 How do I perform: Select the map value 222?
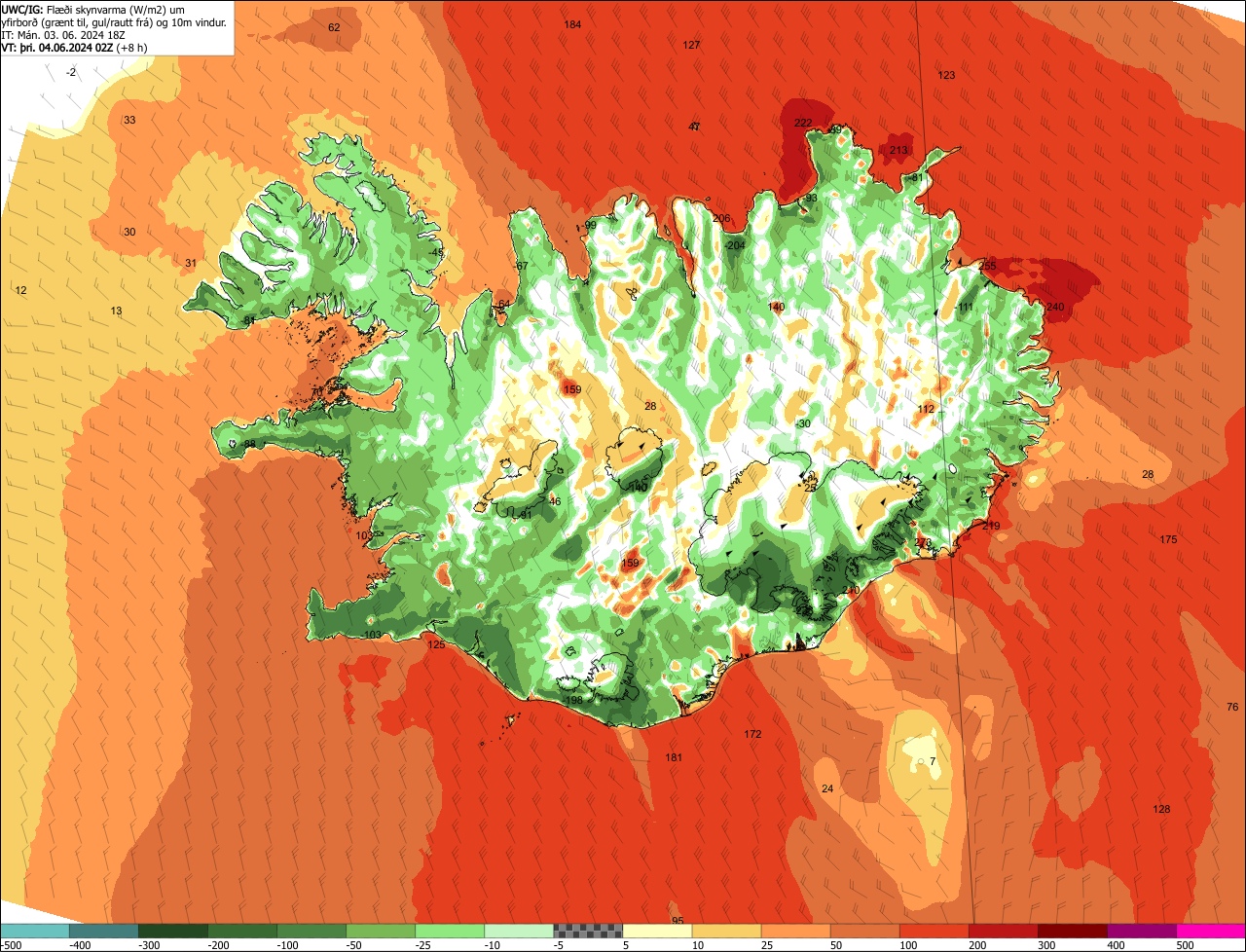coord(803,123)
